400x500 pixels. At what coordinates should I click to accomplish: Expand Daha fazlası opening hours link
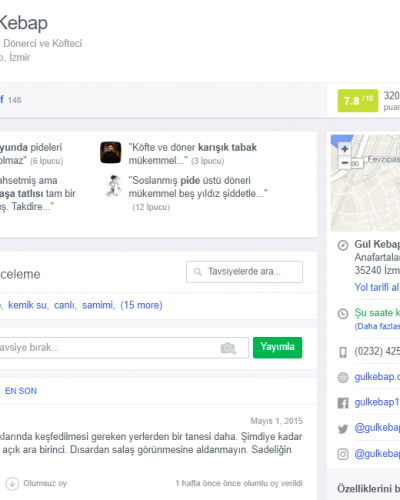tap(377, 327)
